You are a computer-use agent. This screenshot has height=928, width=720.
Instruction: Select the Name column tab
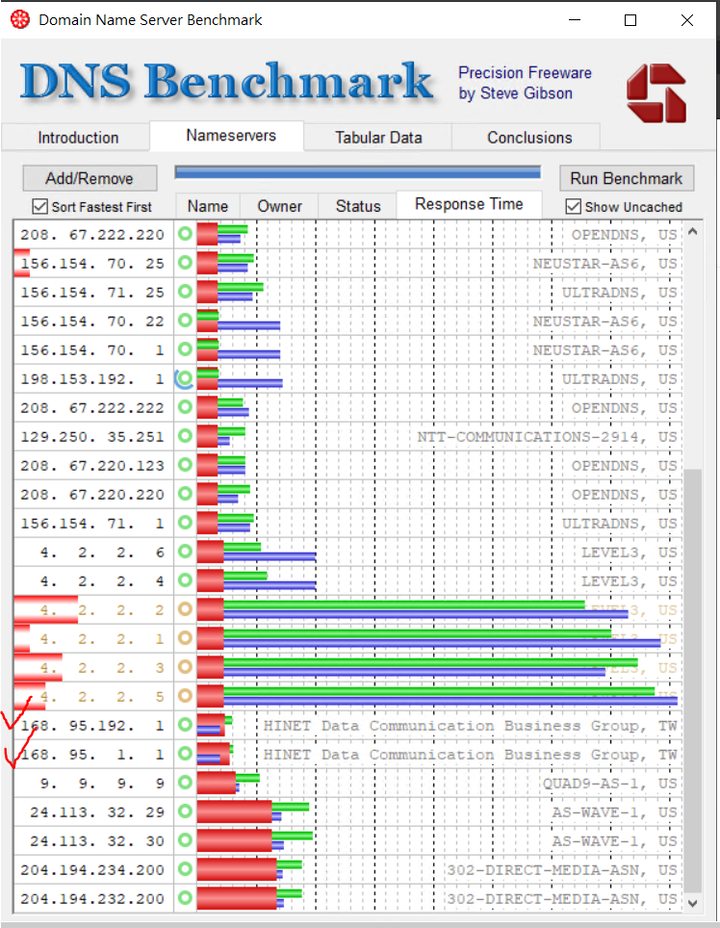click(x=208, y=206)
